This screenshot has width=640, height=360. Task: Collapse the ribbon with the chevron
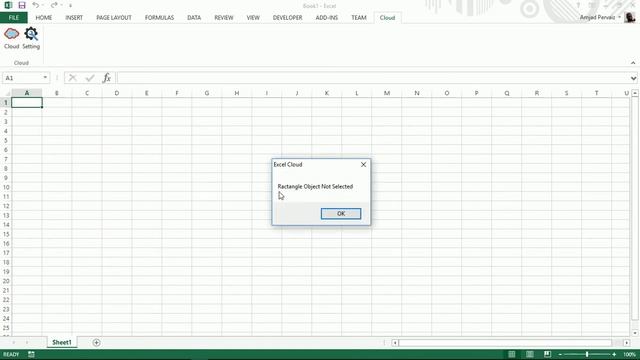633,63
